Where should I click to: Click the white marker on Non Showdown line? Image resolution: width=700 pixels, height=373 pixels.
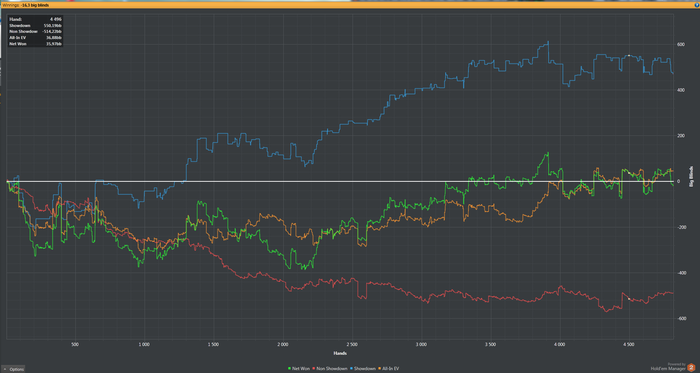click(x=629, y=298)
